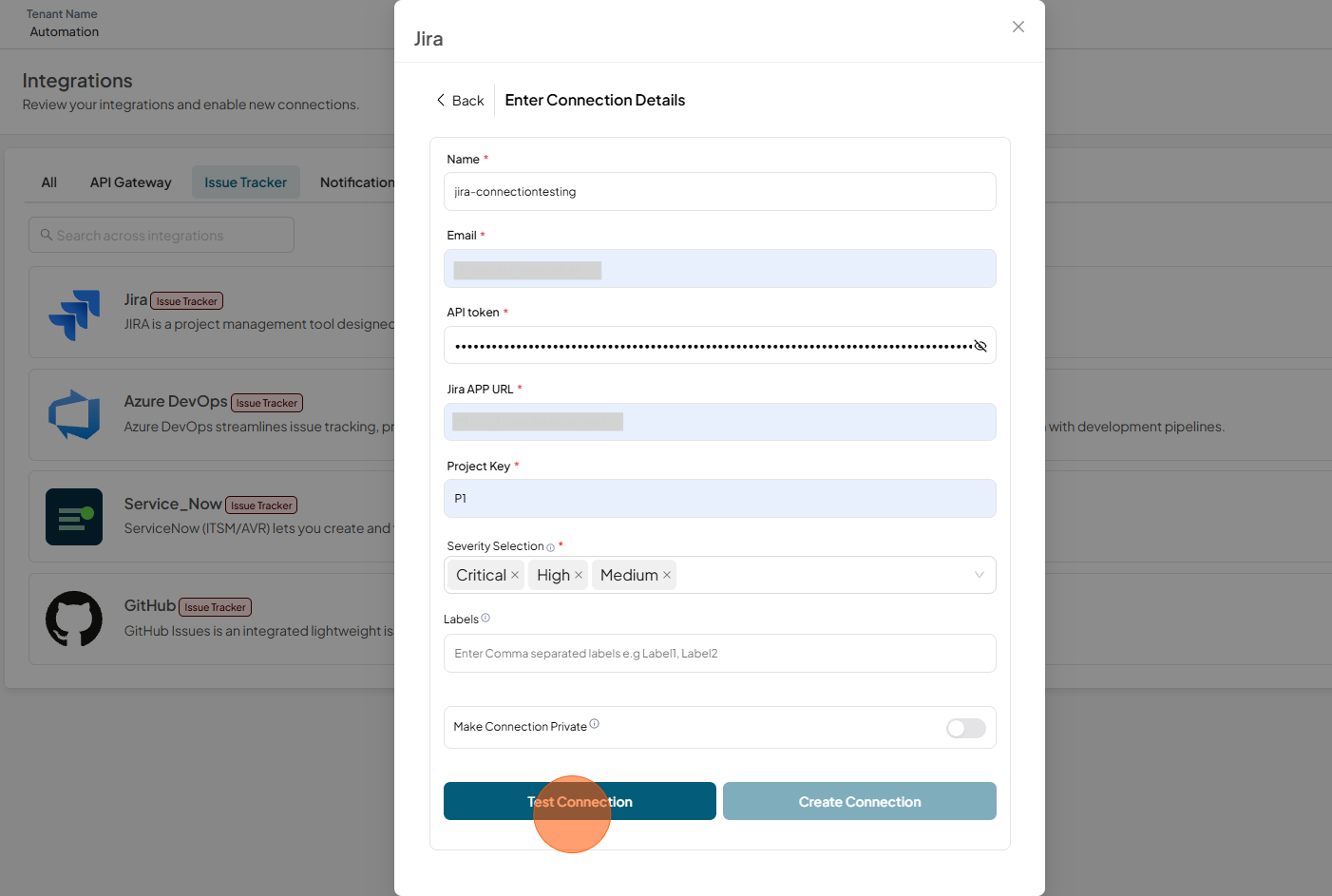The image size is (1332, 896).
Task: Switch to the API Gateway tab
Action: (x=131, y=182)
